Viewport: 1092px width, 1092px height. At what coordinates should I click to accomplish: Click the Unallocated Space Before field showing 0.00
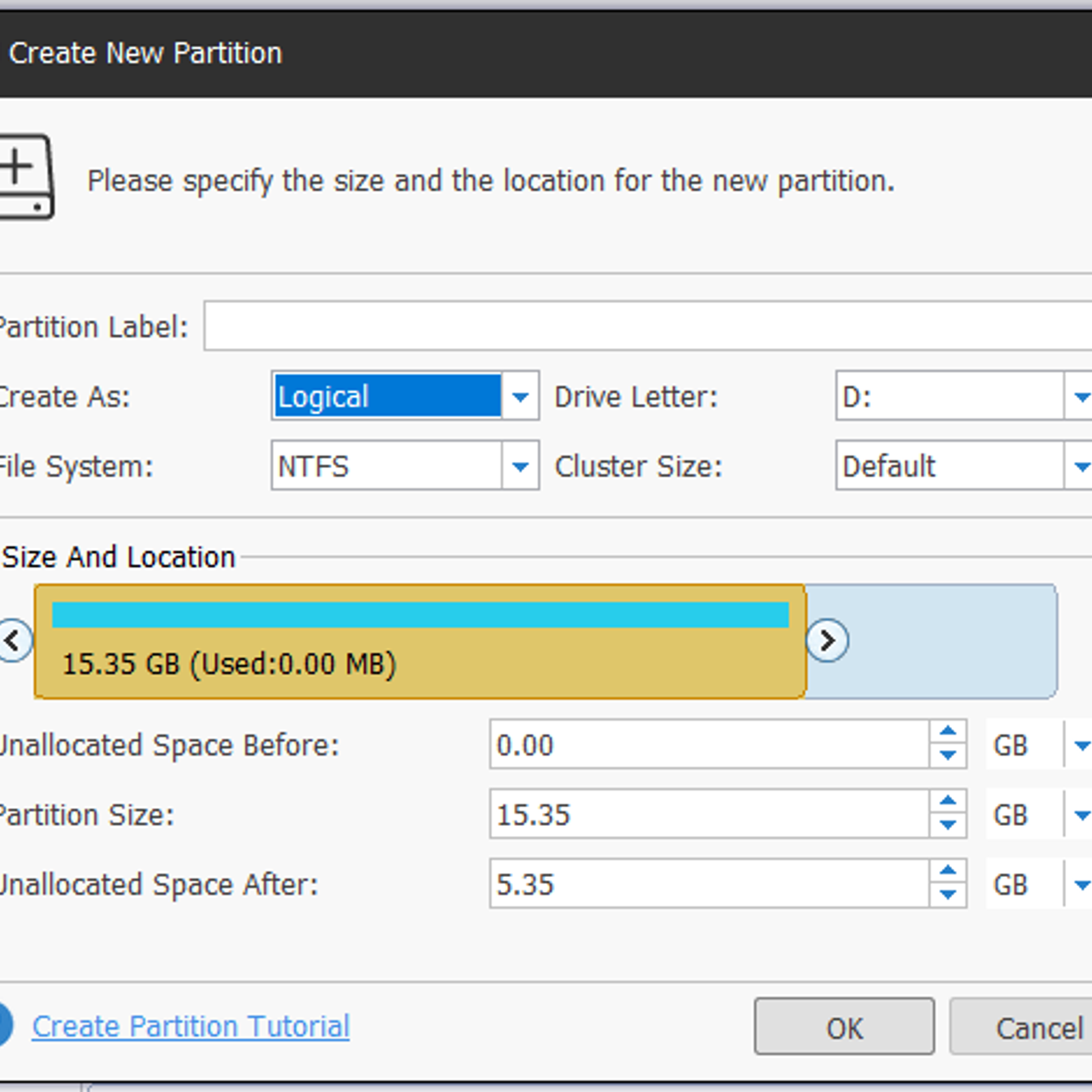point(709,745)
